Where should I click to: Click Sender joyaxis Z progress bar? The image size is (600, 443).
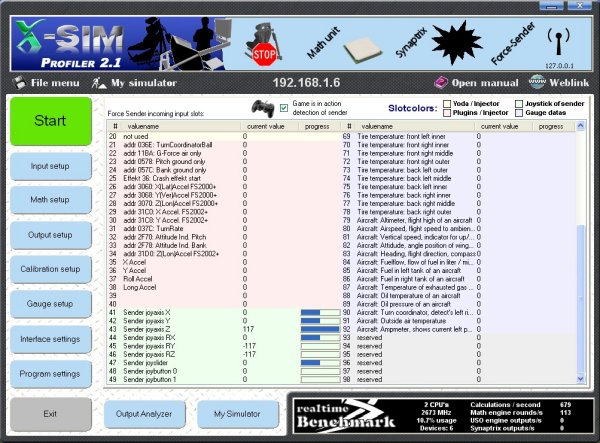tap(320, 329)
